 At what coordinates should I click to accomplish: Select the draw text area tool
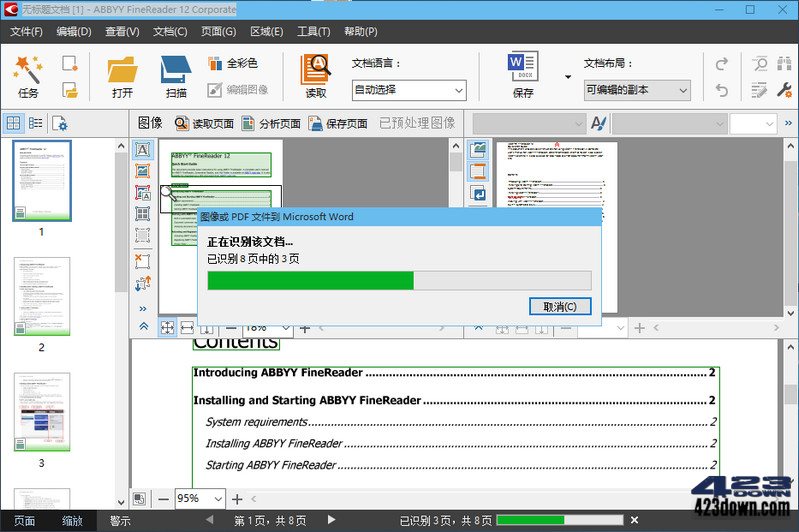[142, 150]
